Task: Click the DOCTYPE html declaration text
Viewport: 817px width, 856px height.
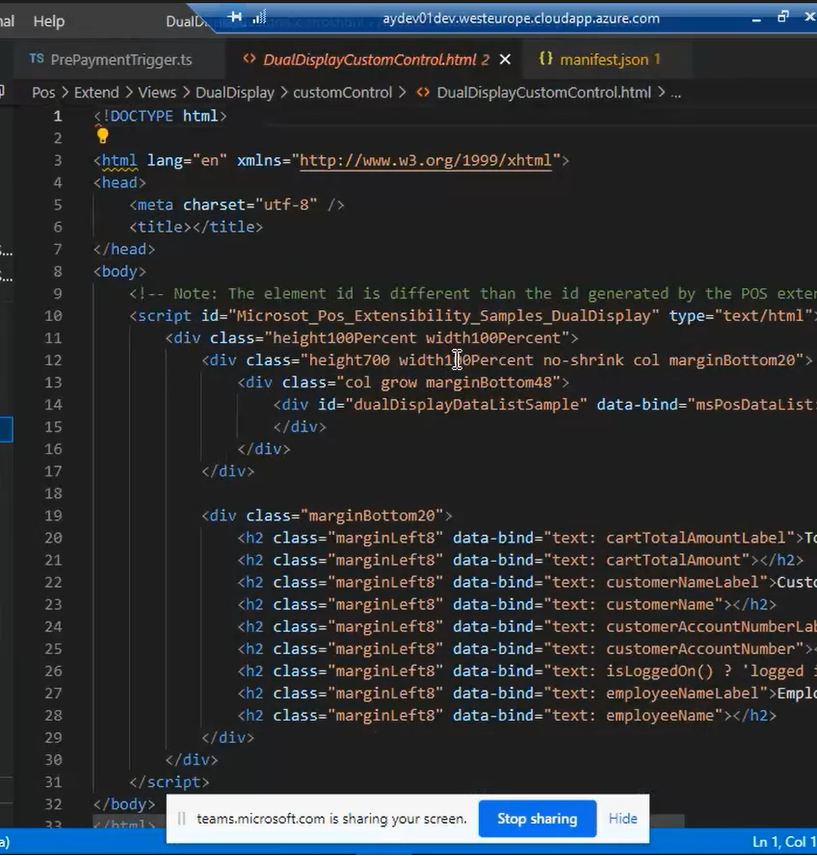Action: 160,116
